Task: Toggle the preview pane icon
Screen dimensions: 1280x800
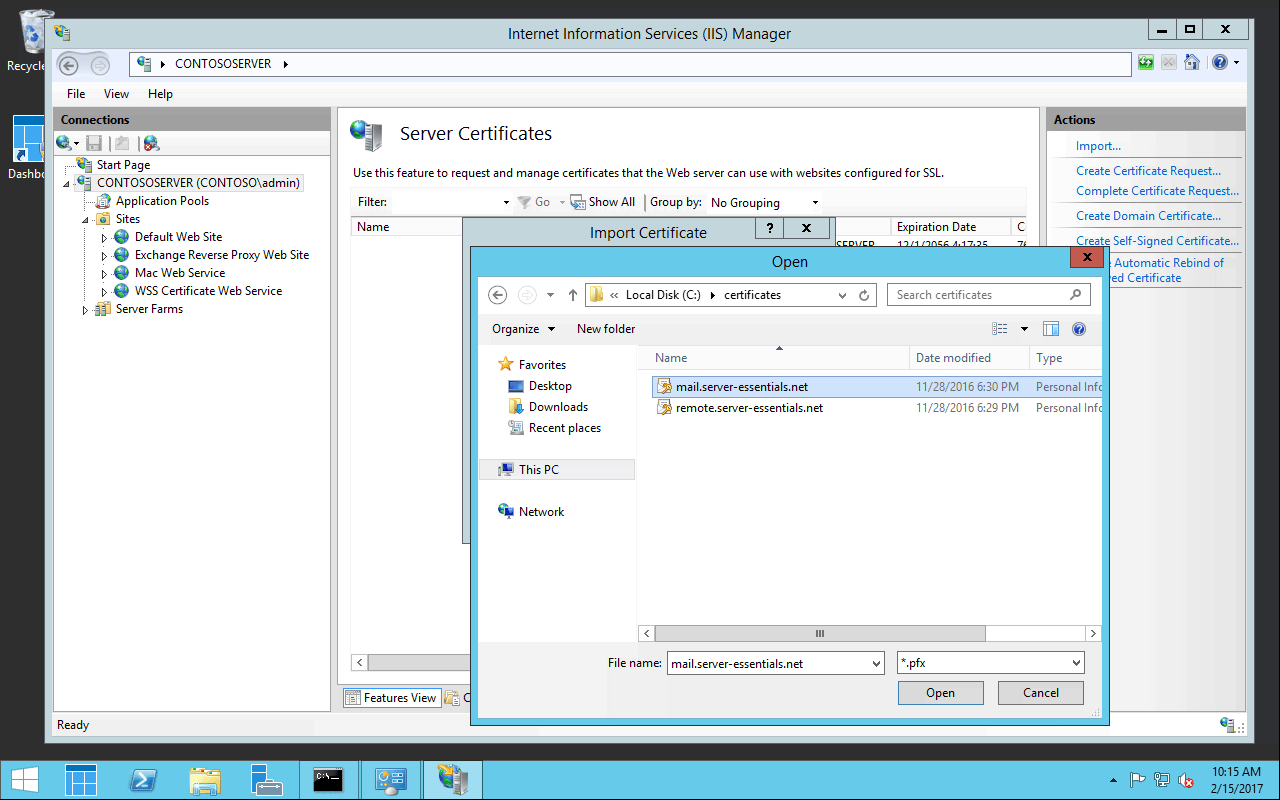Action: 1051,329
